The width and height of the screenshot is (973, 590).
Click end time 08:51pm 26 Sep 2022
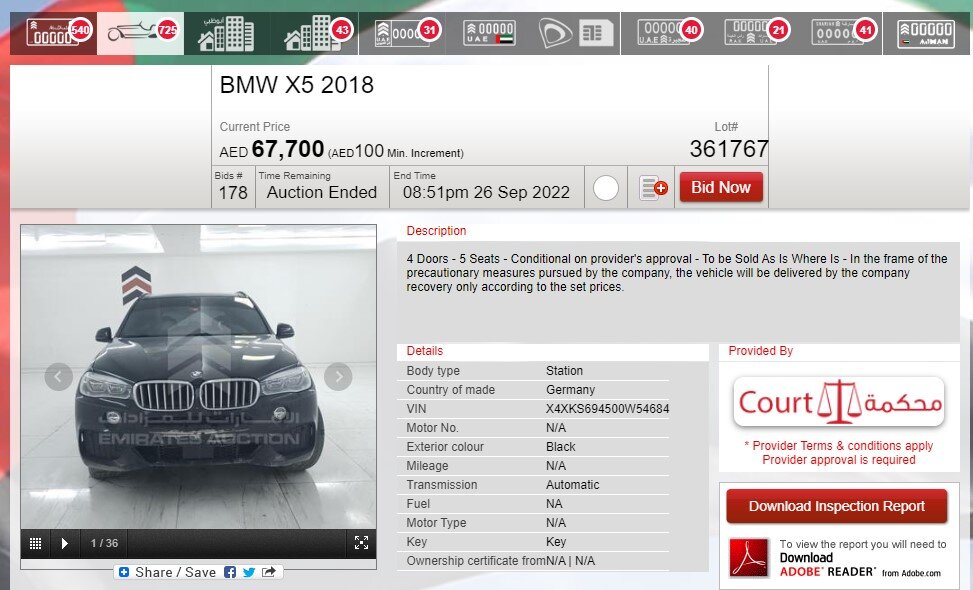click(x=486, y=192)
